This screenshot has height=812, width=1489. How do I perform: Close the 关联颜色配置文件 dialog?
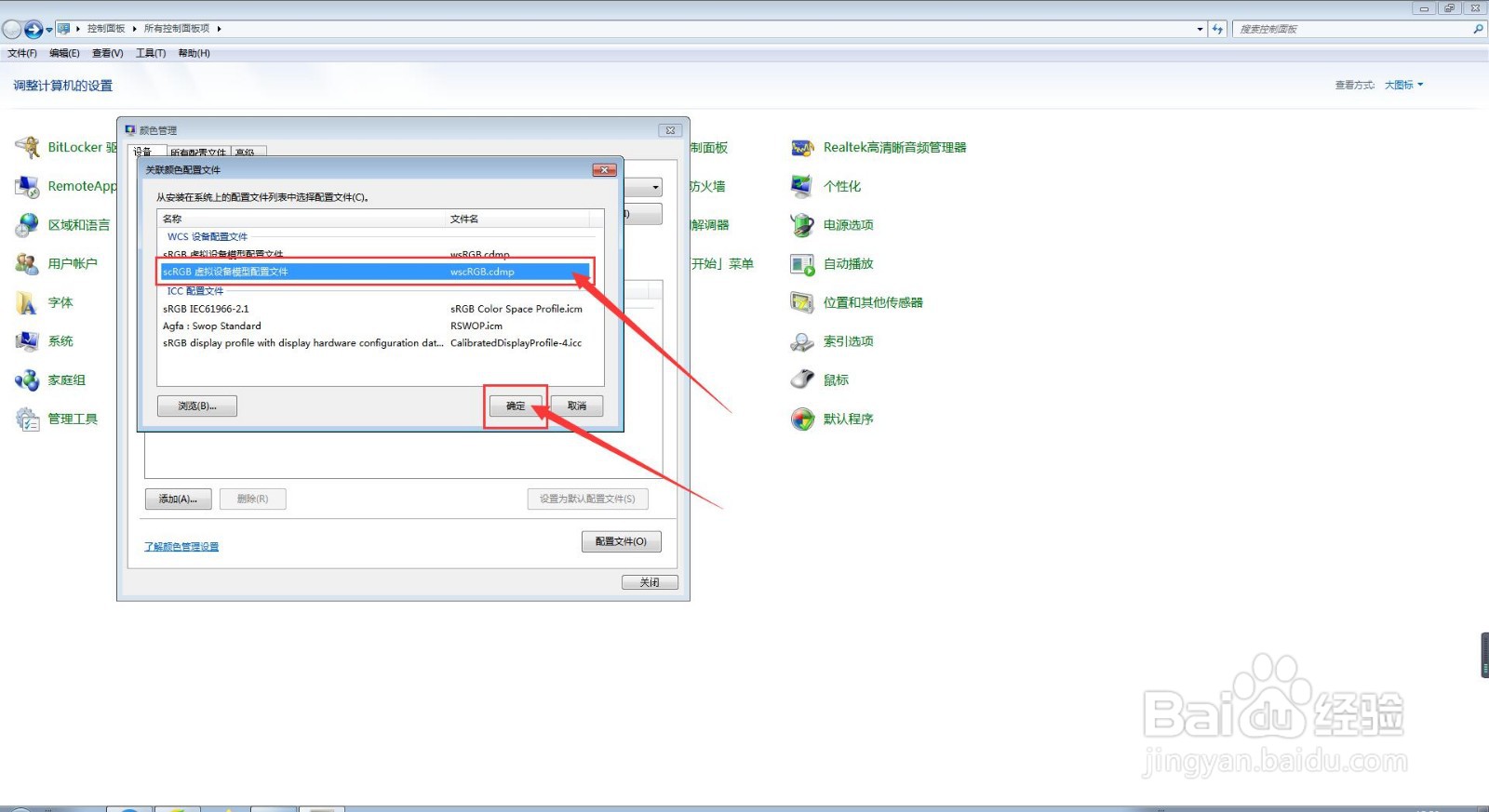click(x=605, y=169)
